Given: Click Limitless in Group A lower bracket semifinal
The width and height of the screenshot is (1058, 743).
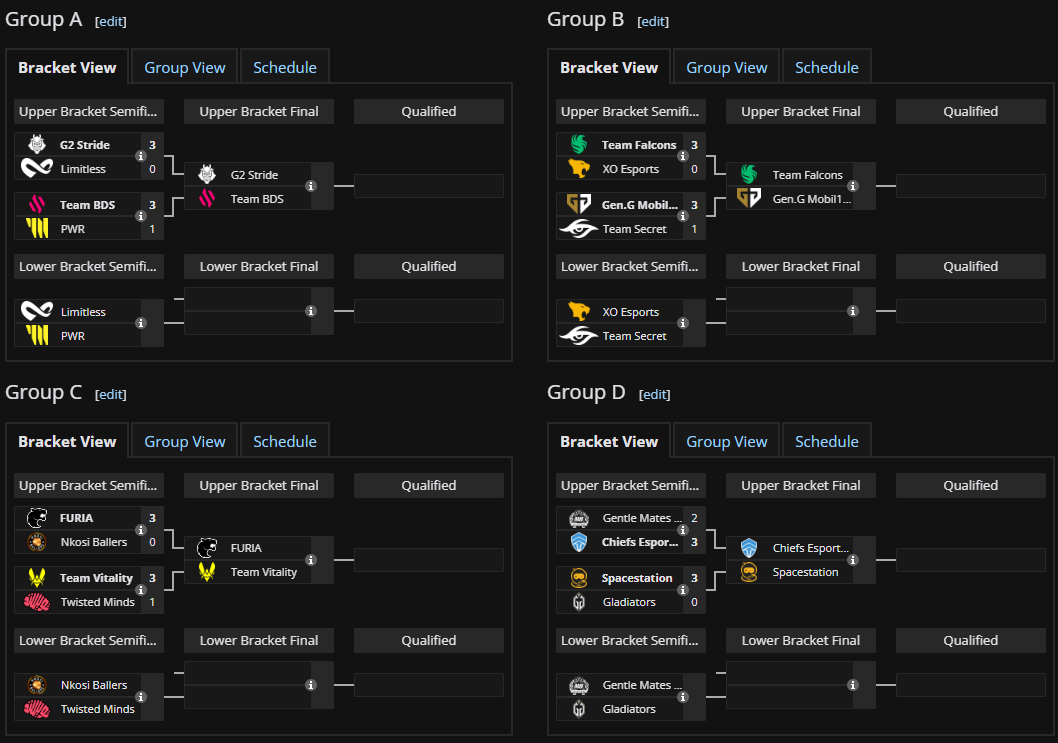Looking at the screenshot, I should pyautogui.click(x=83, y=312).
